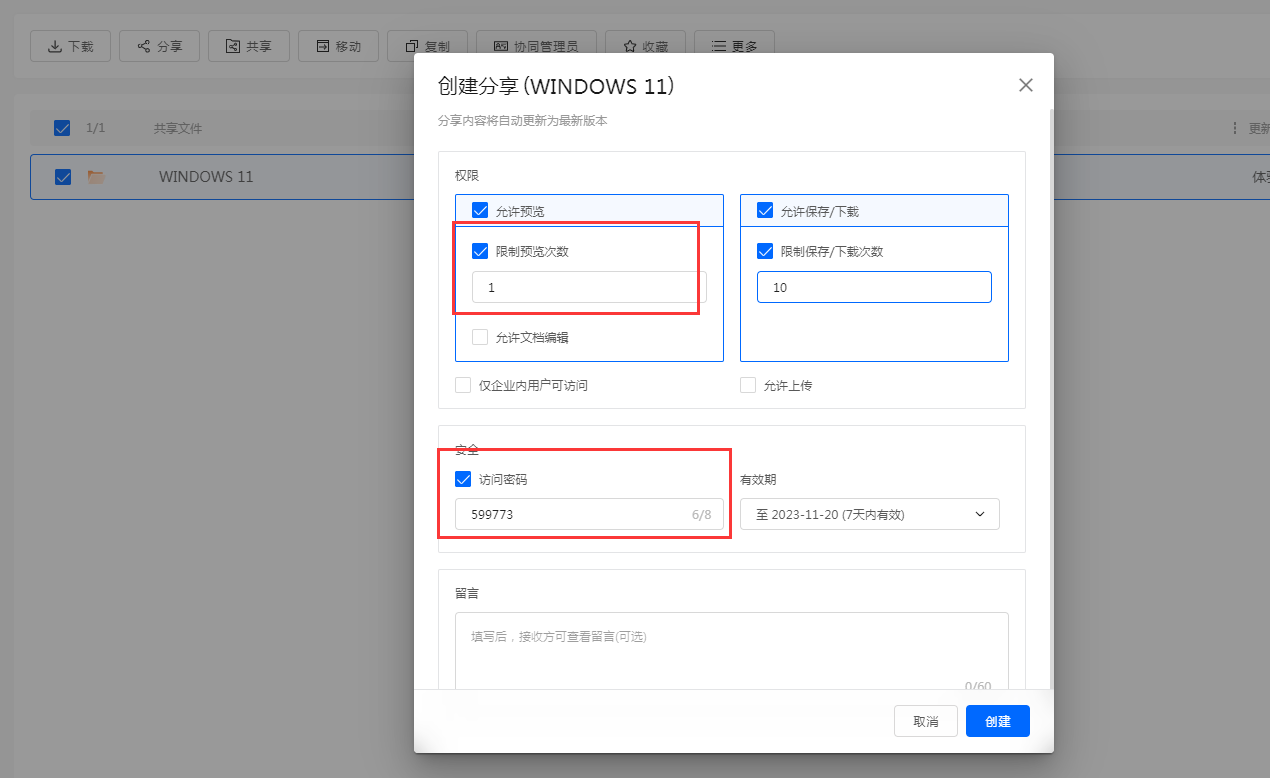Click the blue Create button

[x=997, y=721]
